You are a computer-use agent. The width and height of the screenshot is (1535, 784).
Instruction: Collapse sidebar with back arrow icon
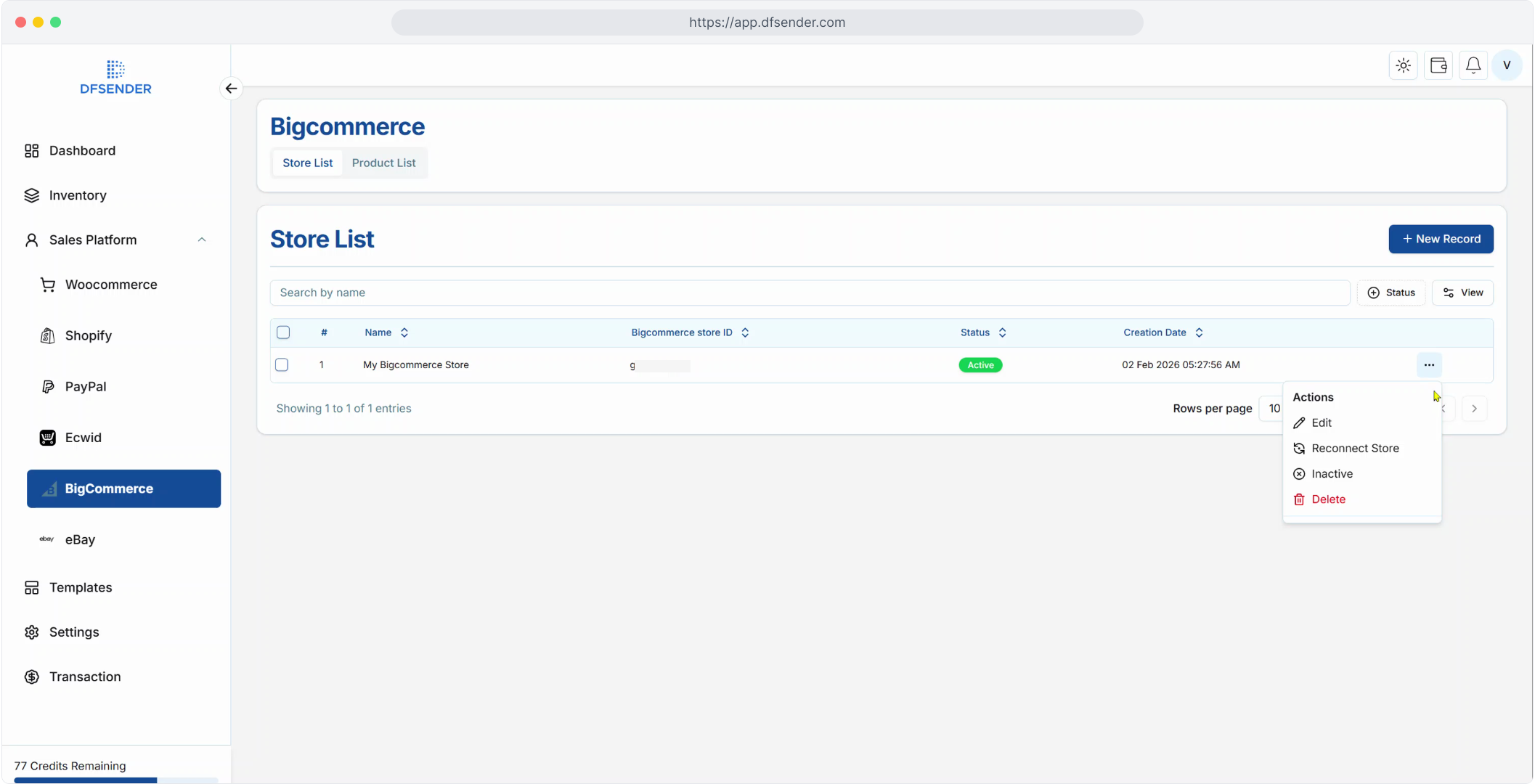pyautogui.click(x=231, y=89)
